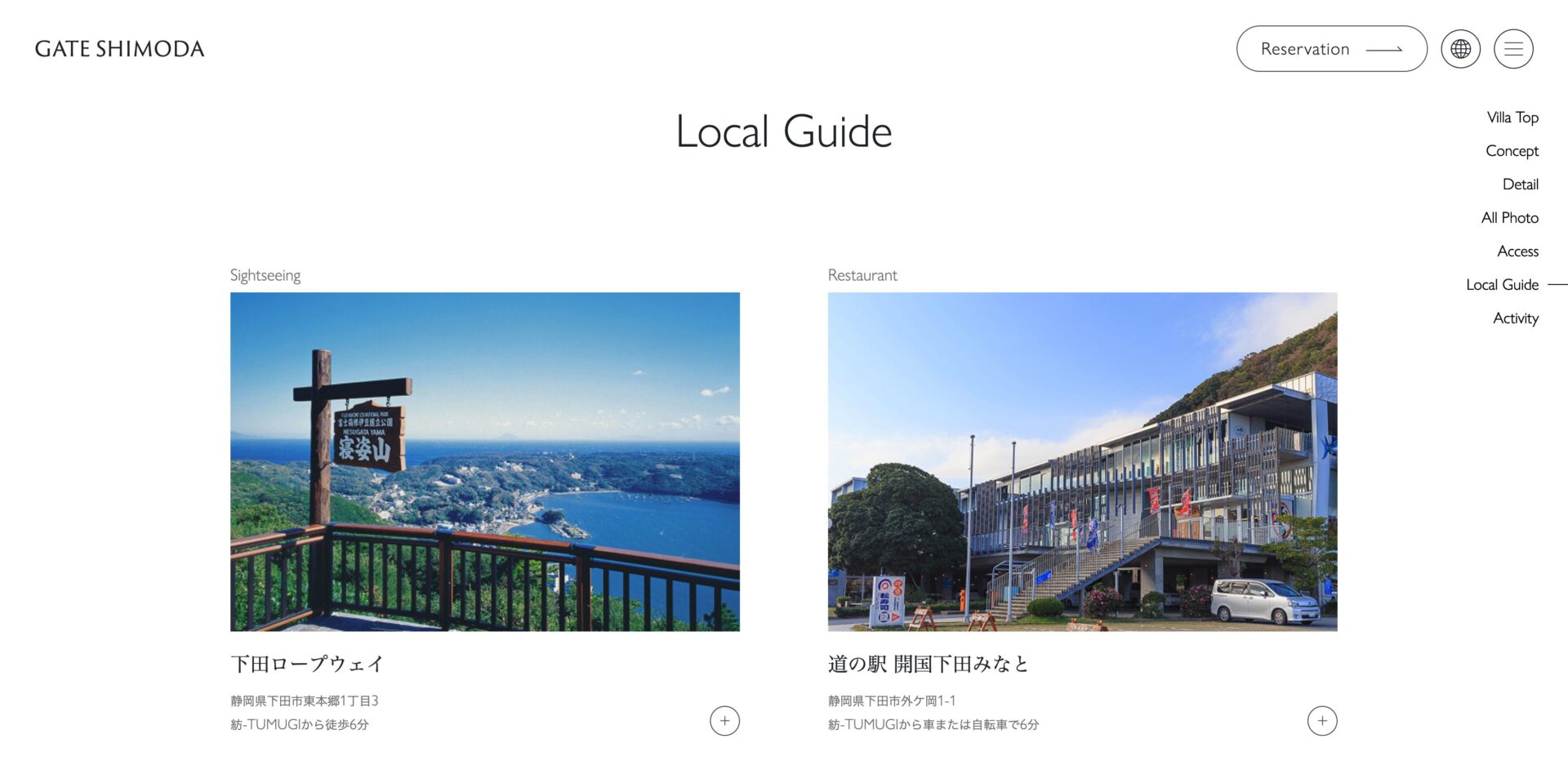Click the 下田ロープウェイ title
1568x783 pixels.
click(307, 664)
